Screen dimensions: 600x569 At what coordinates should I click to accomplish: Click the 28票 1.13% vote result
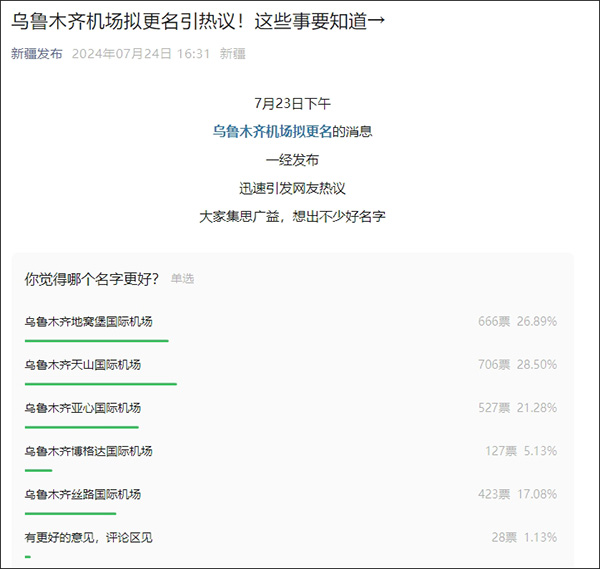pyautogui.click(x=523, y=537)
